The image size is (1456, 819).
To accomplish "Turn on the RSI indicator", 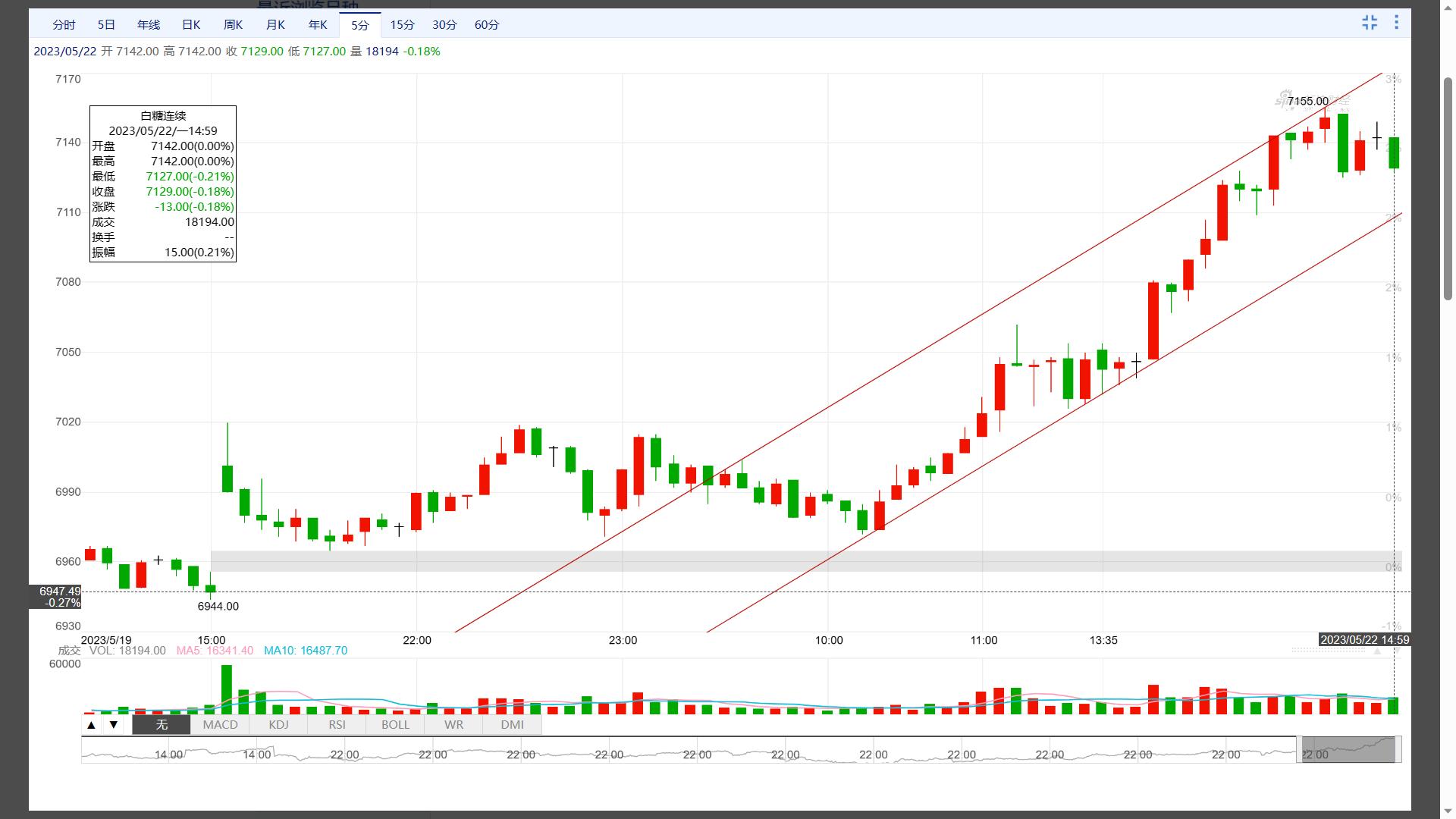I will pos(337,725).
